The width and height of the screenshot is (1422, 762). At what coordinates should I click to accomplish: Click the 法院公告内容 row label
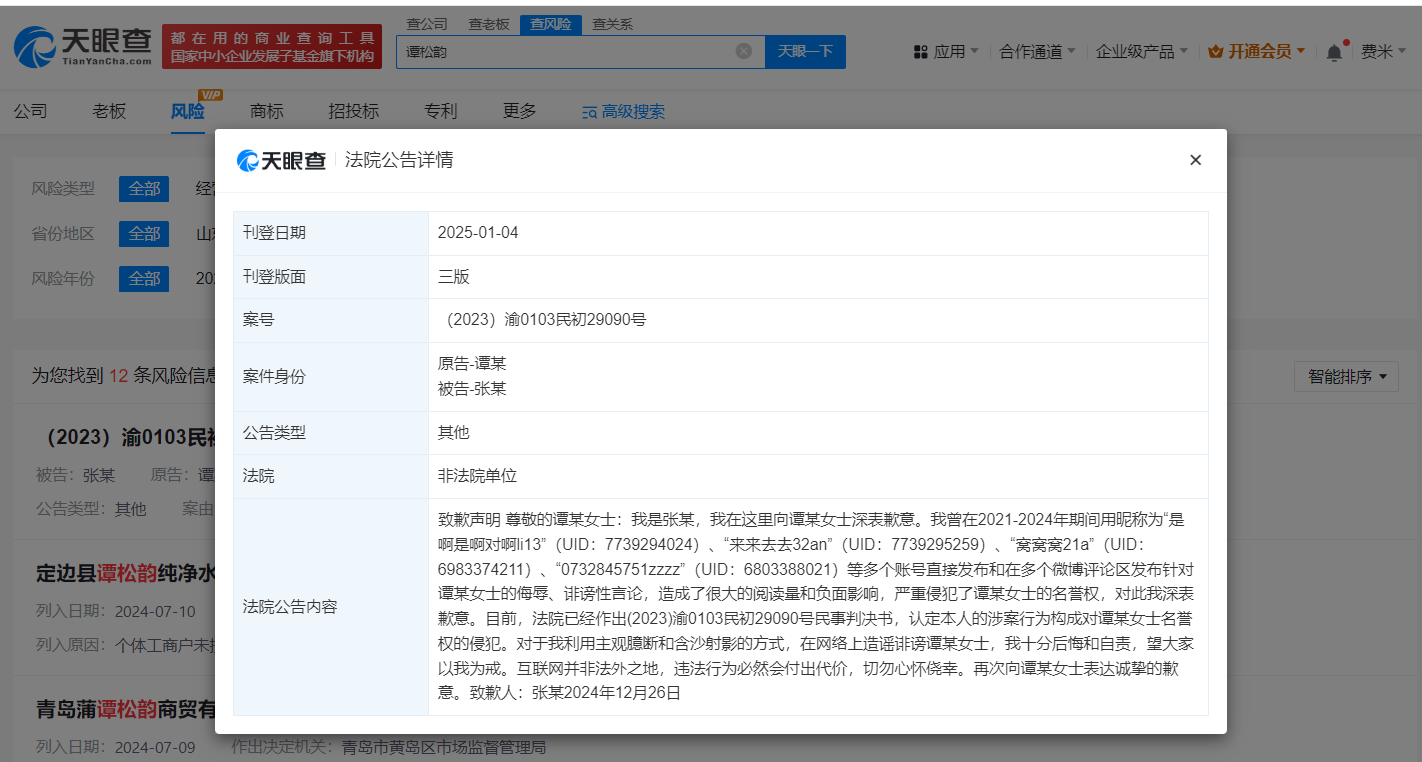[x=291, y=607]
